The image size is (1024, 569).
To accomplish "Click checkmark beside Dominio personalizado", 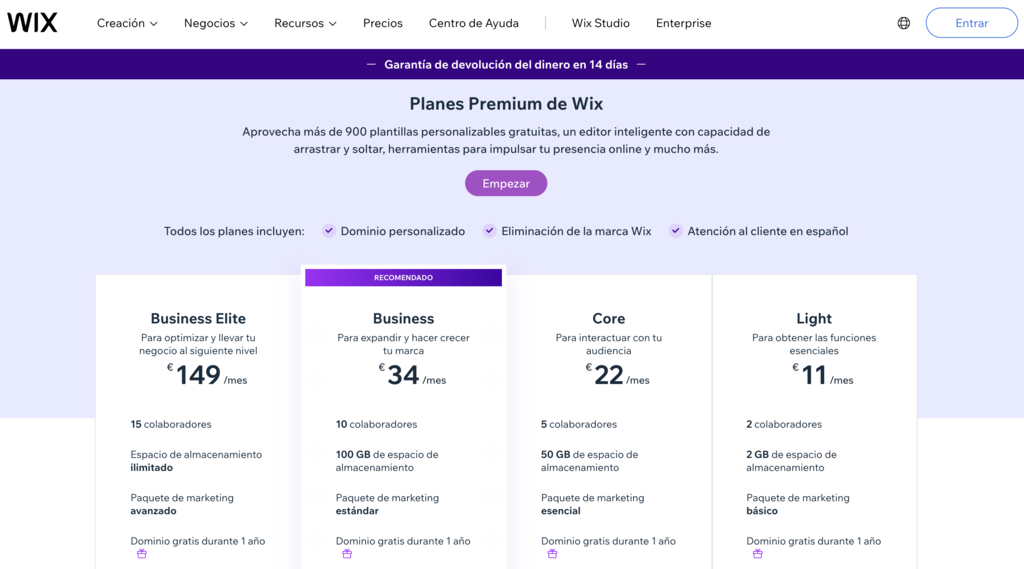I will click(329, 231).
